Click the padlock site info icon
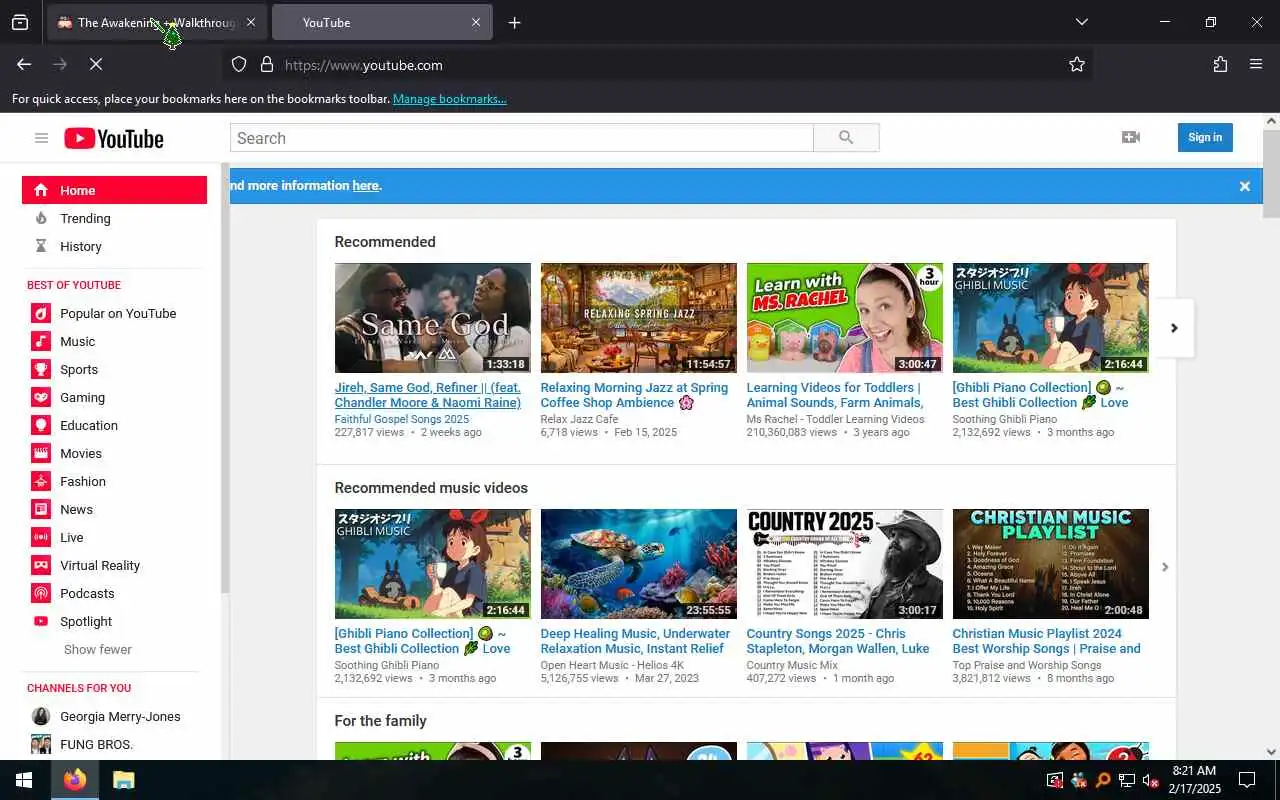Screen dimensions: 1280x800 coord(267,64)
